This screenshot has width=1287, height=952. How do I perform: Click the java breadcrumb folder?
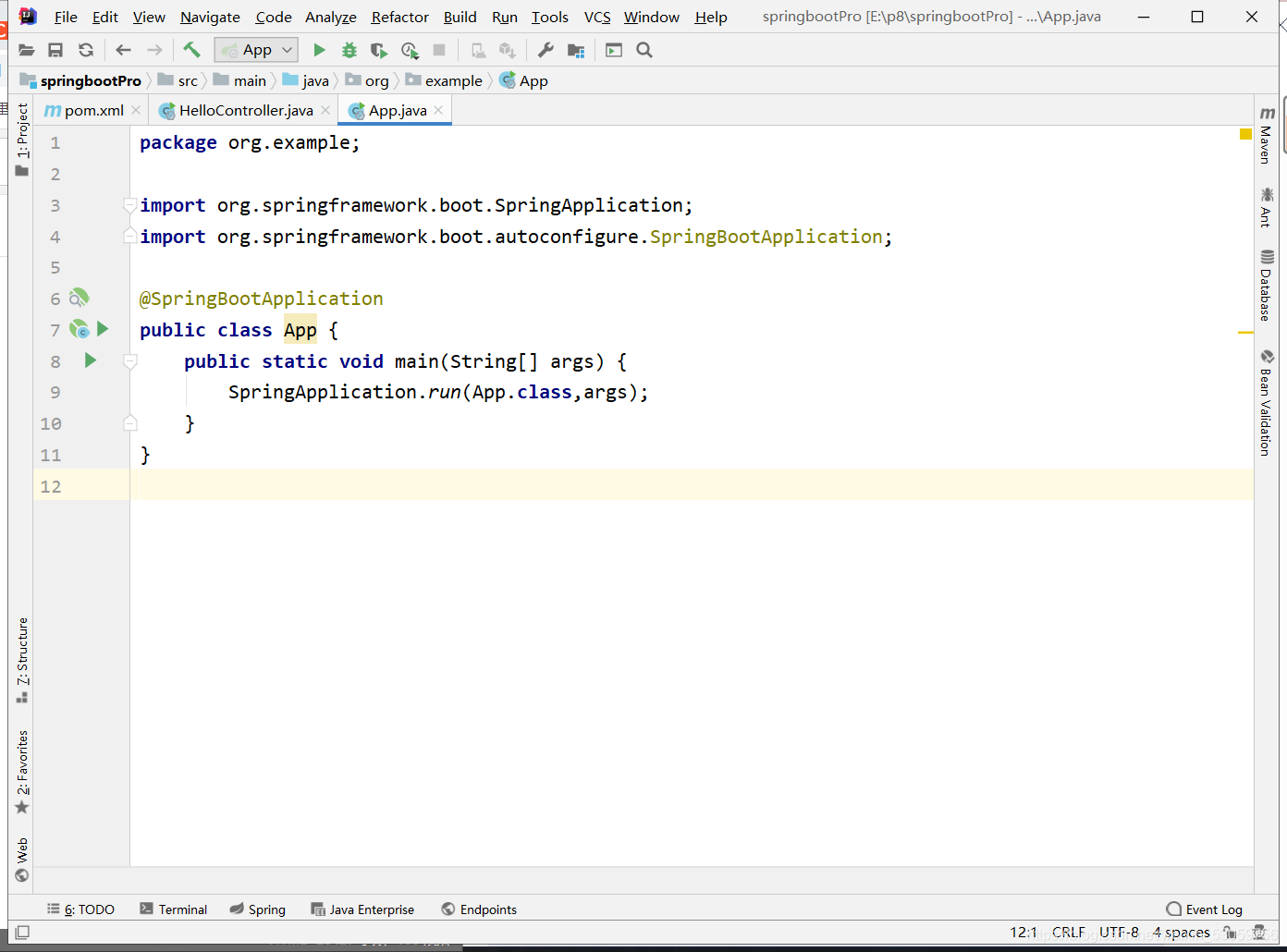[x=306, y=80]
